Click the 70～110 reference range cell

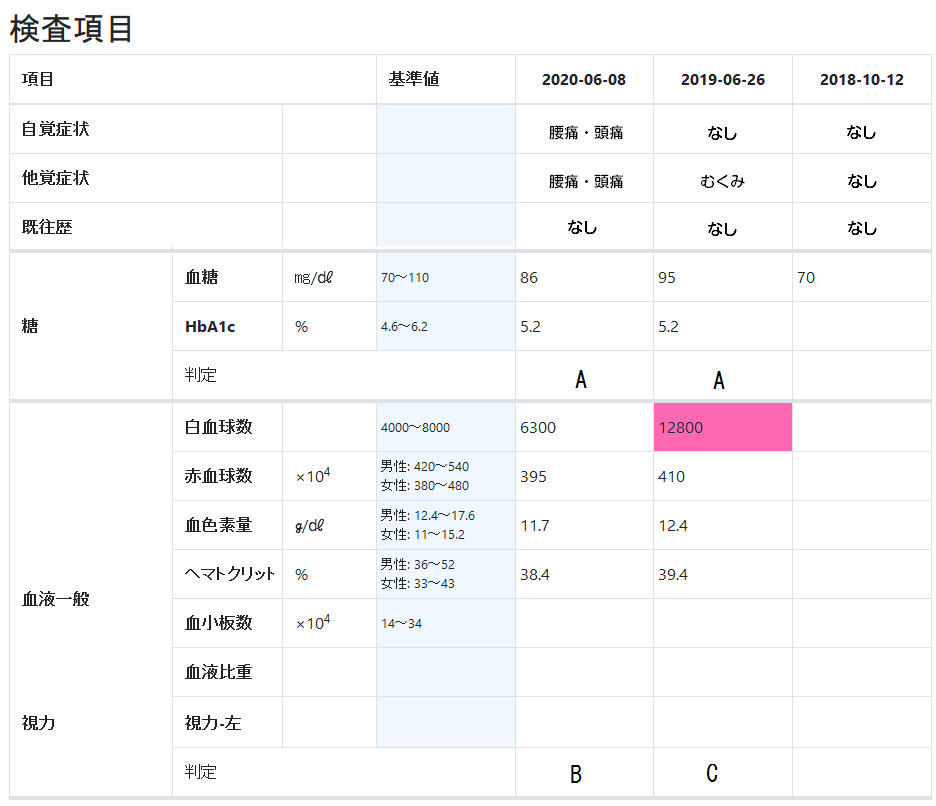(x=405, y=278)
